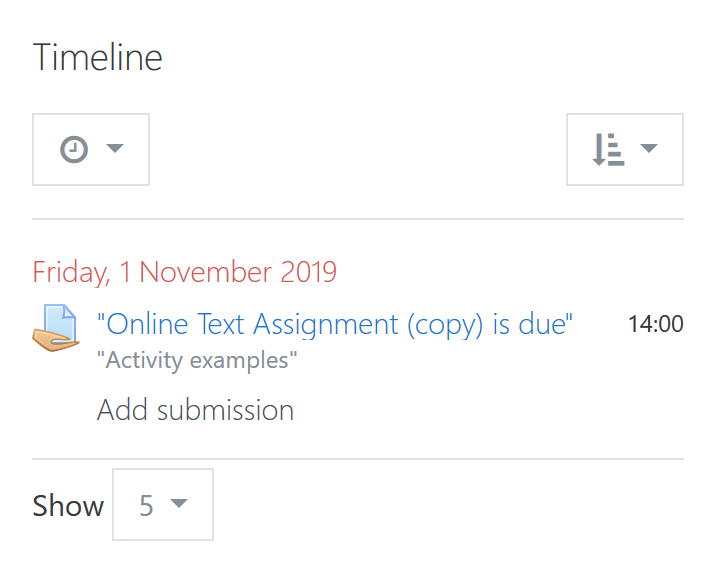Click the Friday, 1 November 2019 date heading
The height and width of the screenshot is (572, 716).
point(184,272)
